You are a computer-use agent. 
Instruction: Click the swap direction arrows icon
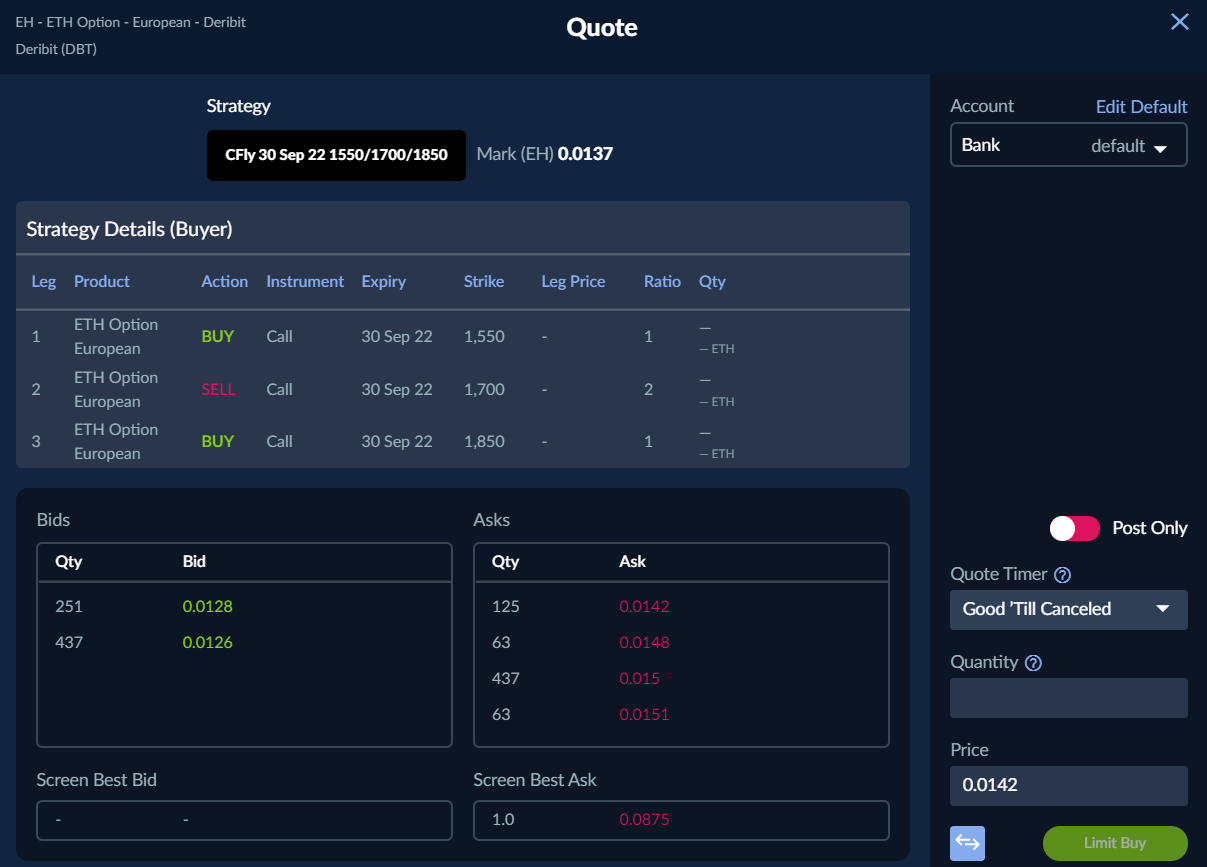click(967, 843)
